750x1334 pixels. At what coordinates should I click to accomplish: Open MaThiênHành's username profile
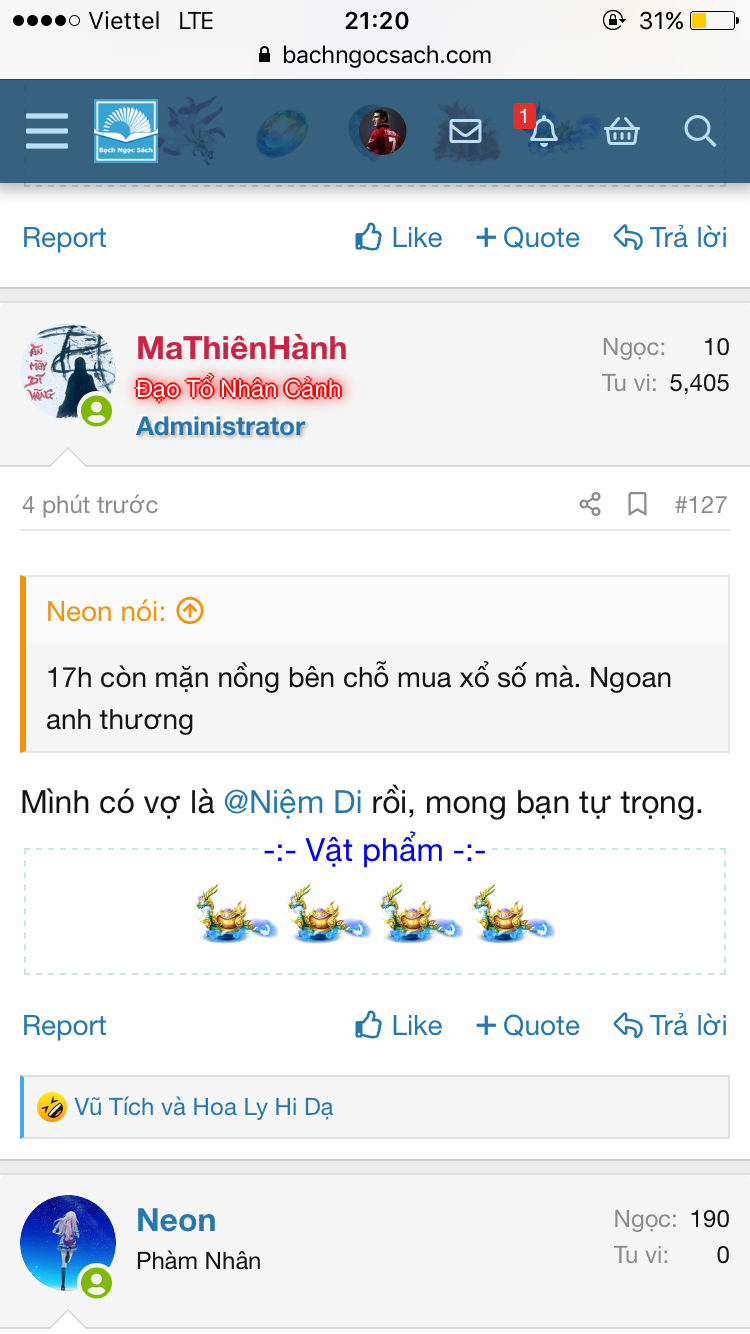click(242, 348)
